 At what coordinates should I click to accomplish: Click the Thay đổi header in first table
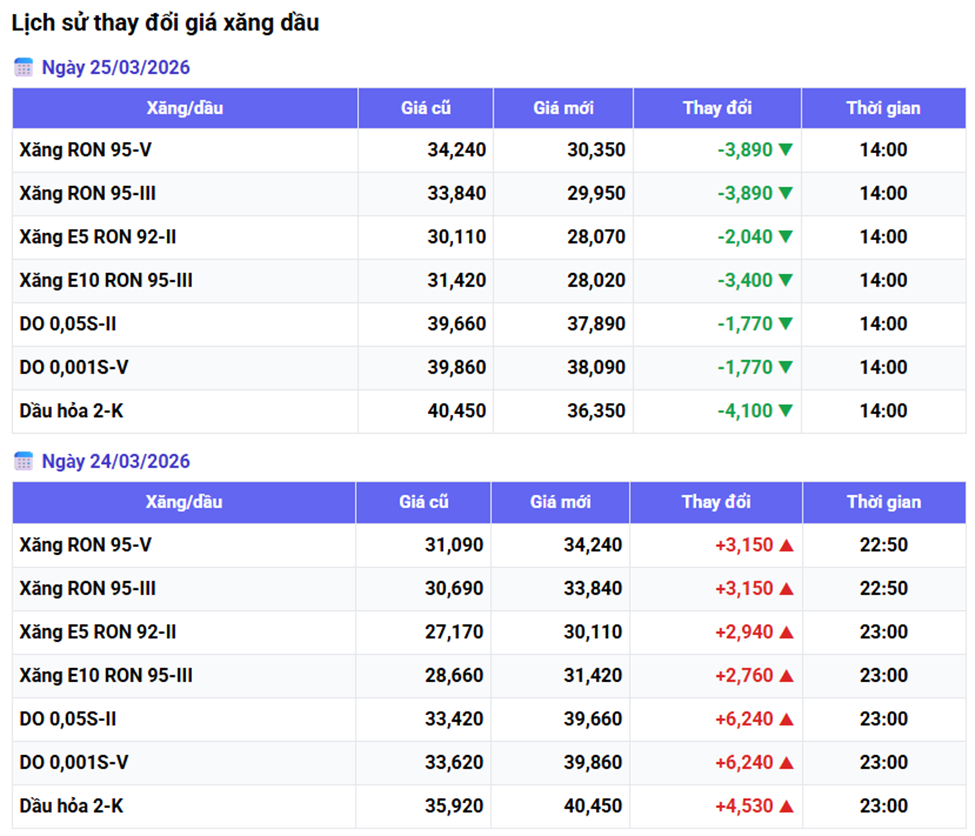pyautogui.click(x=717, y=108)
